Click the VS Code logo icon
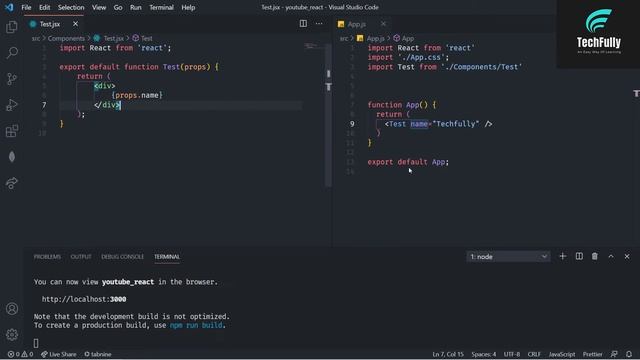This screenshot has height=360, width=640. 9,7
